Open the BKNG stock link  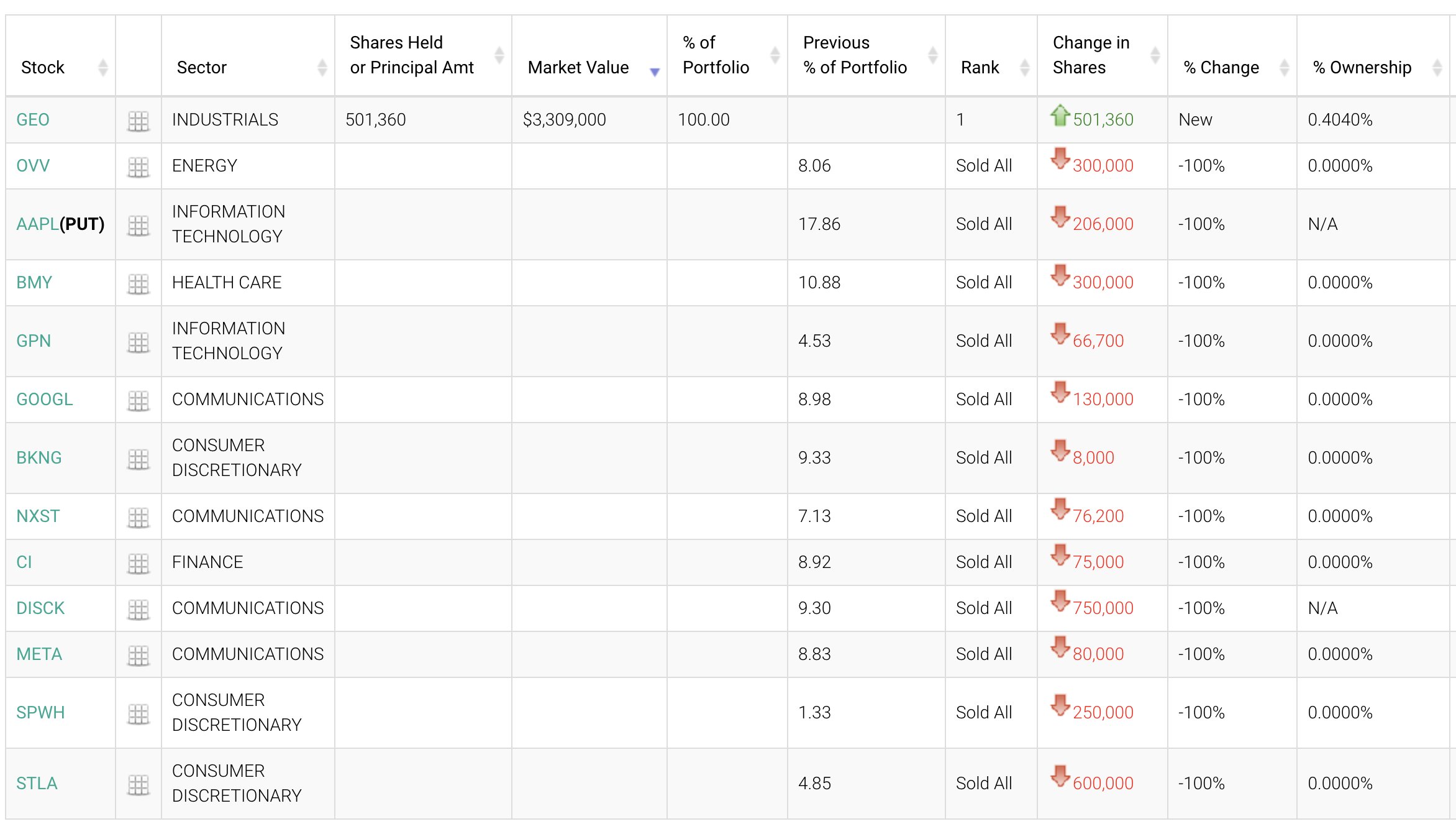[39, 458]
